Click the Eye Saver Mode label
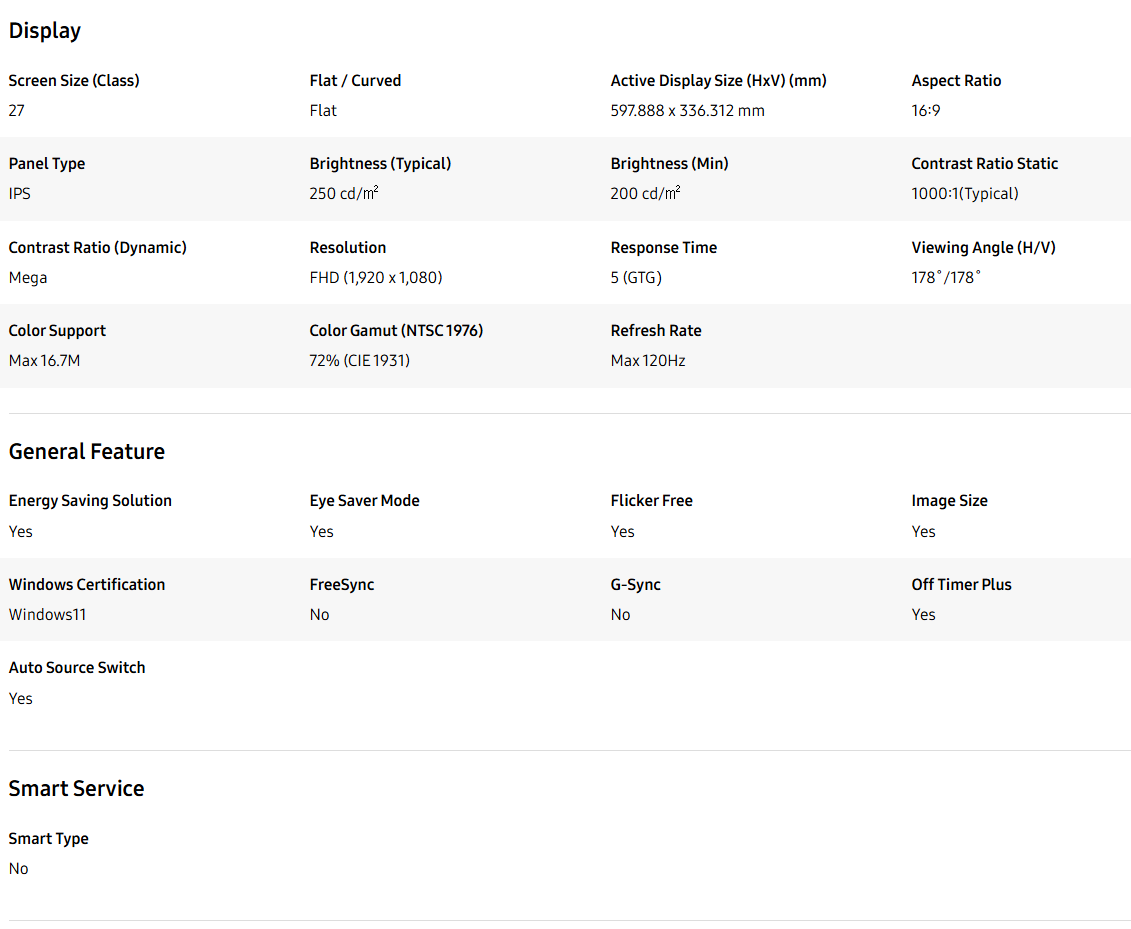Screen dimensions: 1131x929 coord(364,501)
